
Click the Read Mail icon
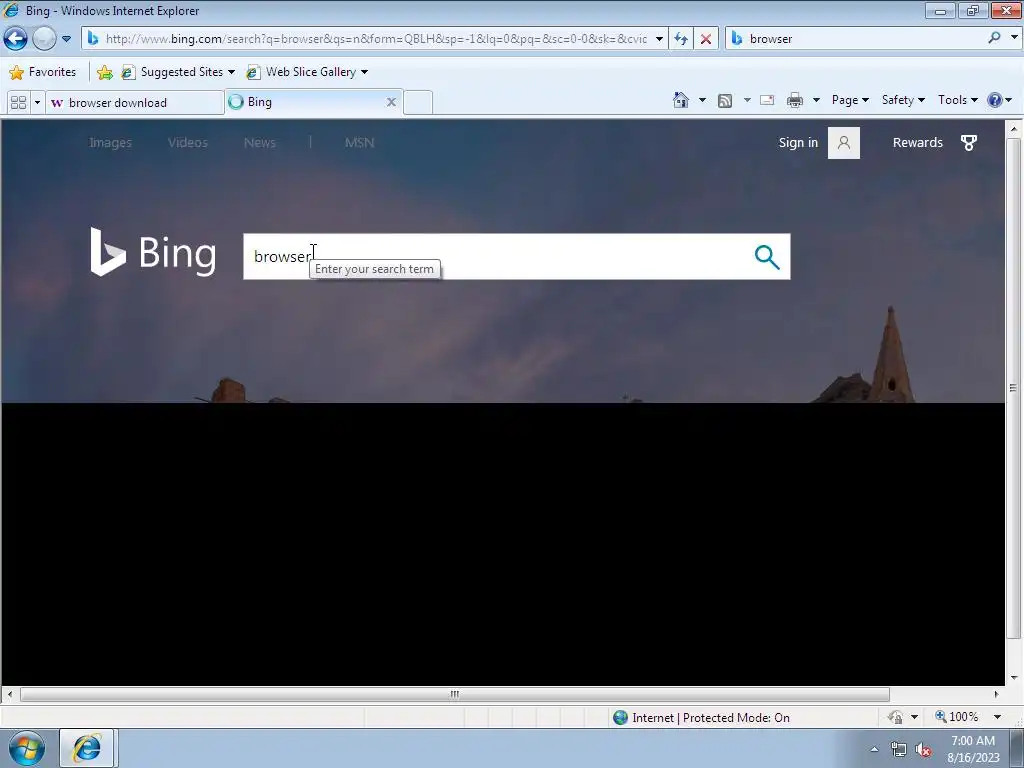point(767,100)
